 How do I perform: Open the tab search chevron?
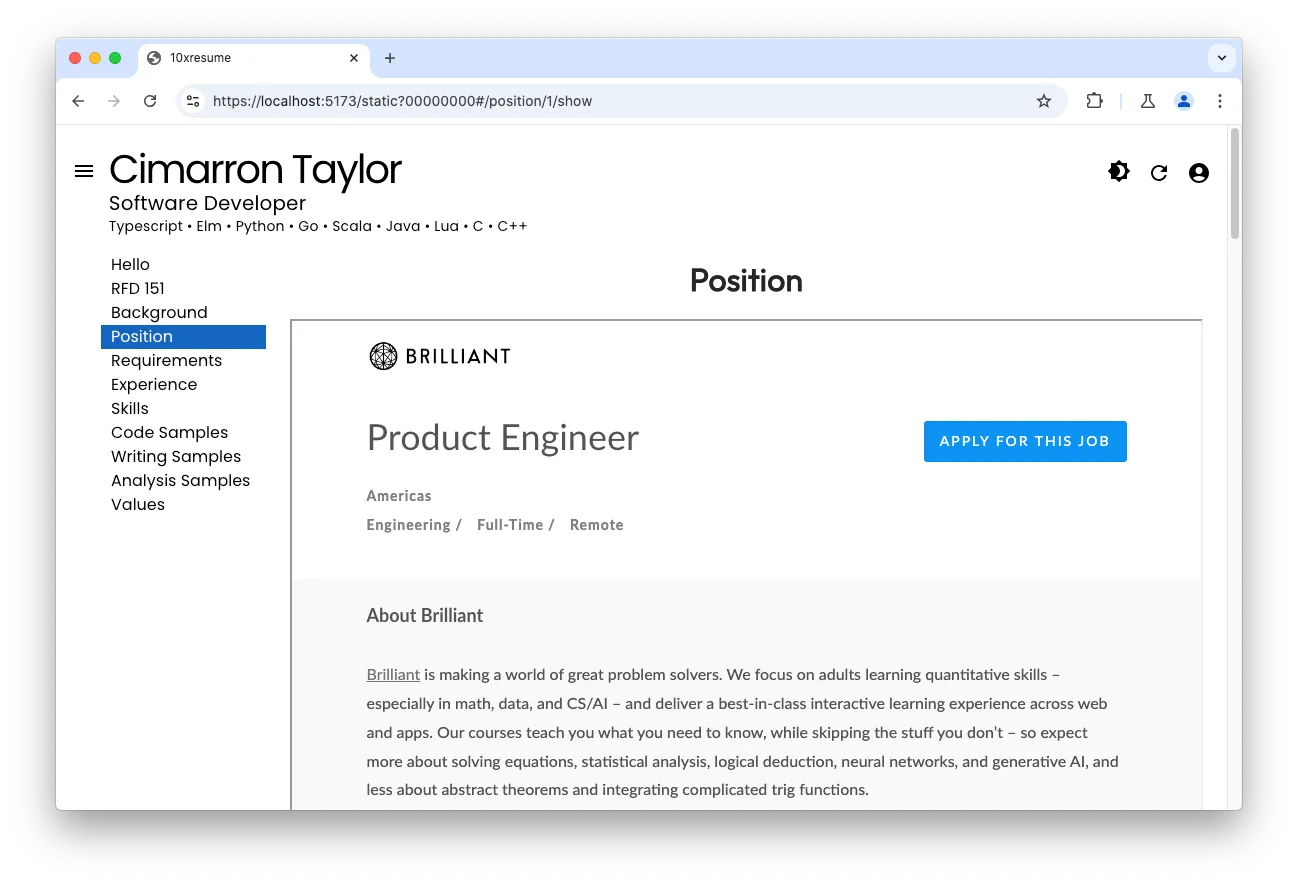click(1222, 57)
